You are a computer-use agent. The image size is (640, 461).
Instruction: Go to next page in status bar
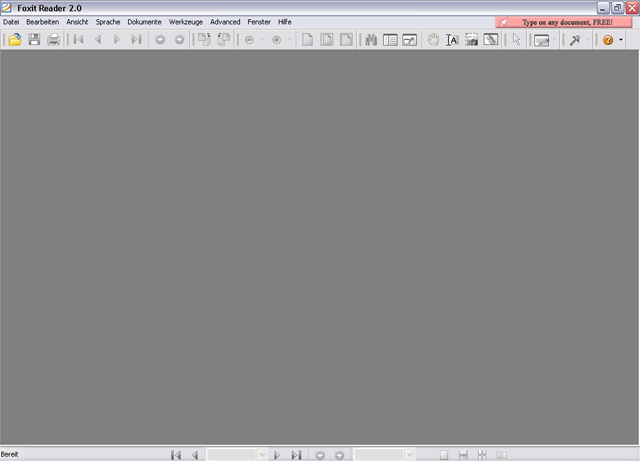[x=277, y=455]
